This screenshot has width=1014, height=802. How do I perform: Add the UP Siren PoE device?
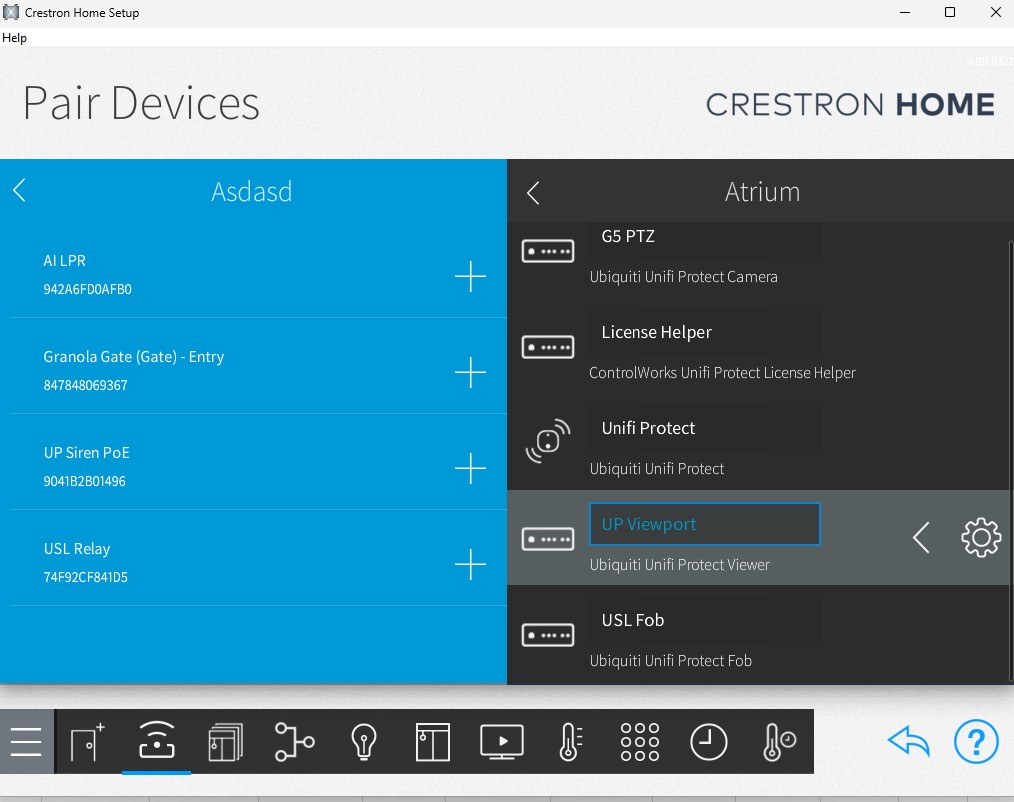[x=470, y=468]
